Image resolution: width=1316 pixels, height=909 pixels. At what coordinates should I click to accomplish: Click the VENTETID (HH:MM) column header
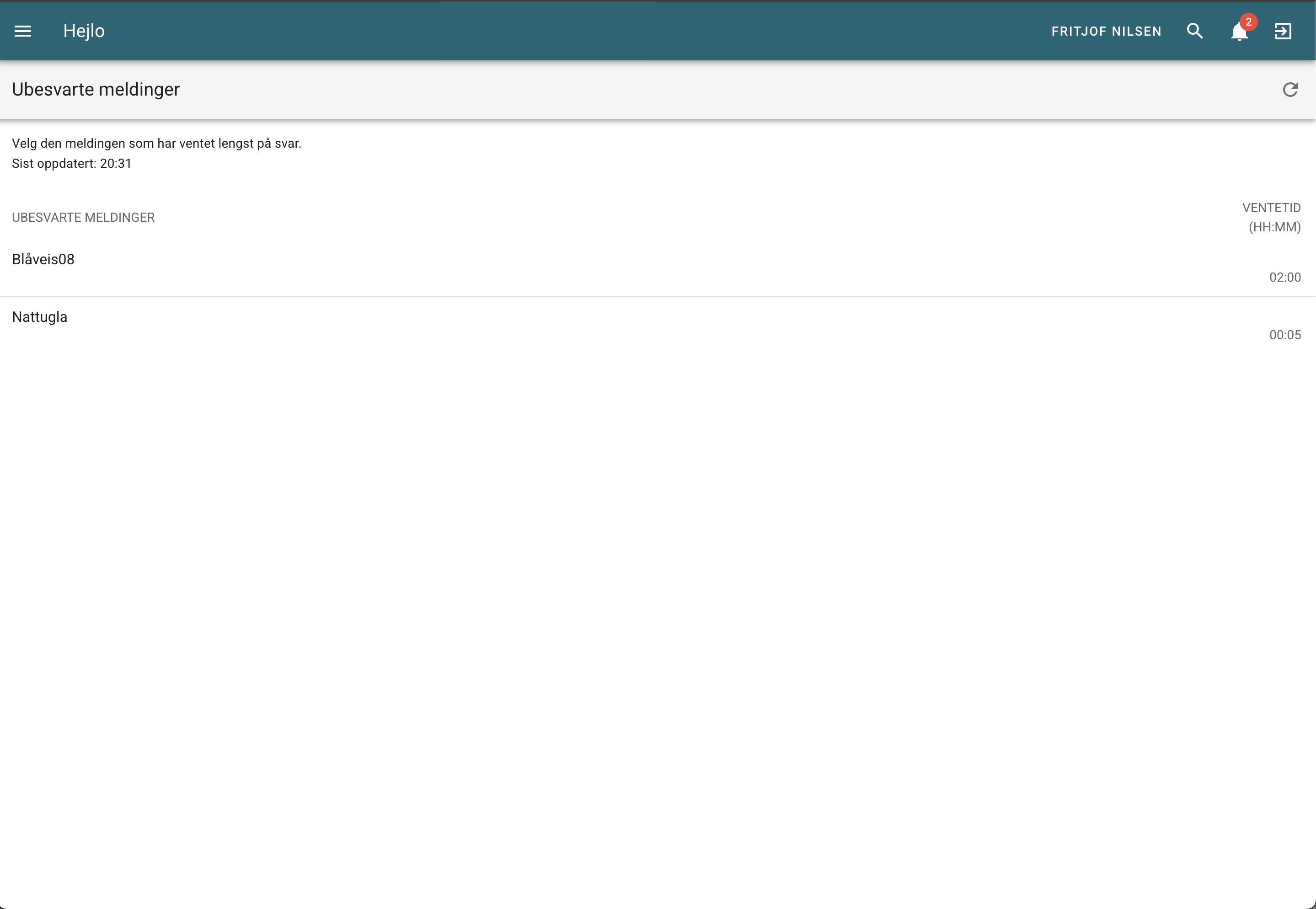[x=1272, y=217]
